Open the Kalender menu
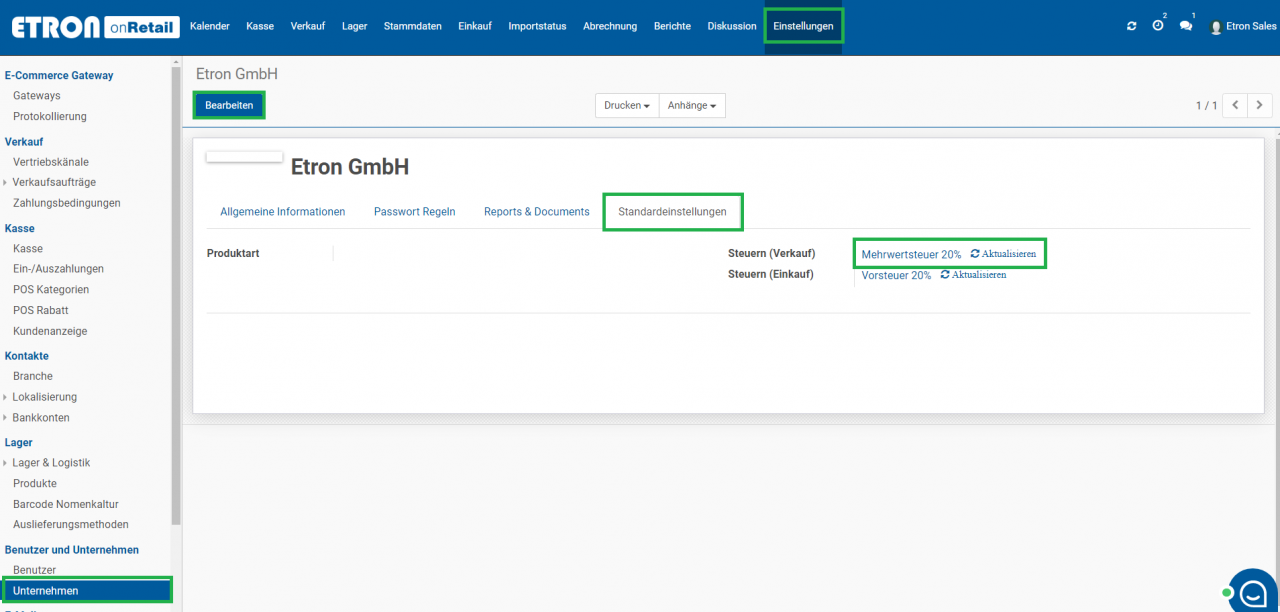Viewport: 1280px width, 612px height. [x=209, y=27]
